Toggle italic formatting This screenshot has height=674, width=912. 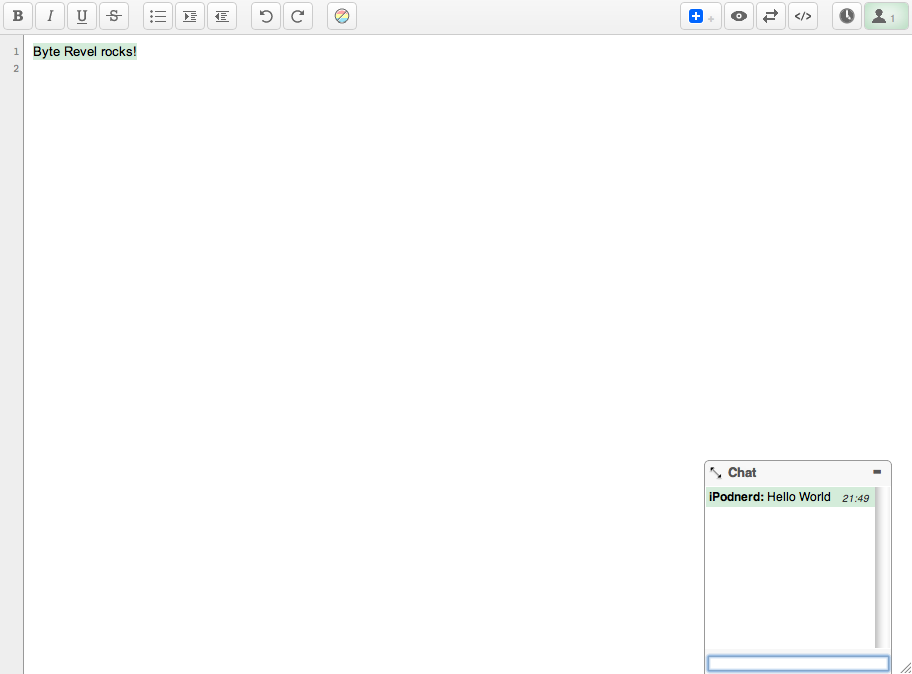(x=50, y=16)
